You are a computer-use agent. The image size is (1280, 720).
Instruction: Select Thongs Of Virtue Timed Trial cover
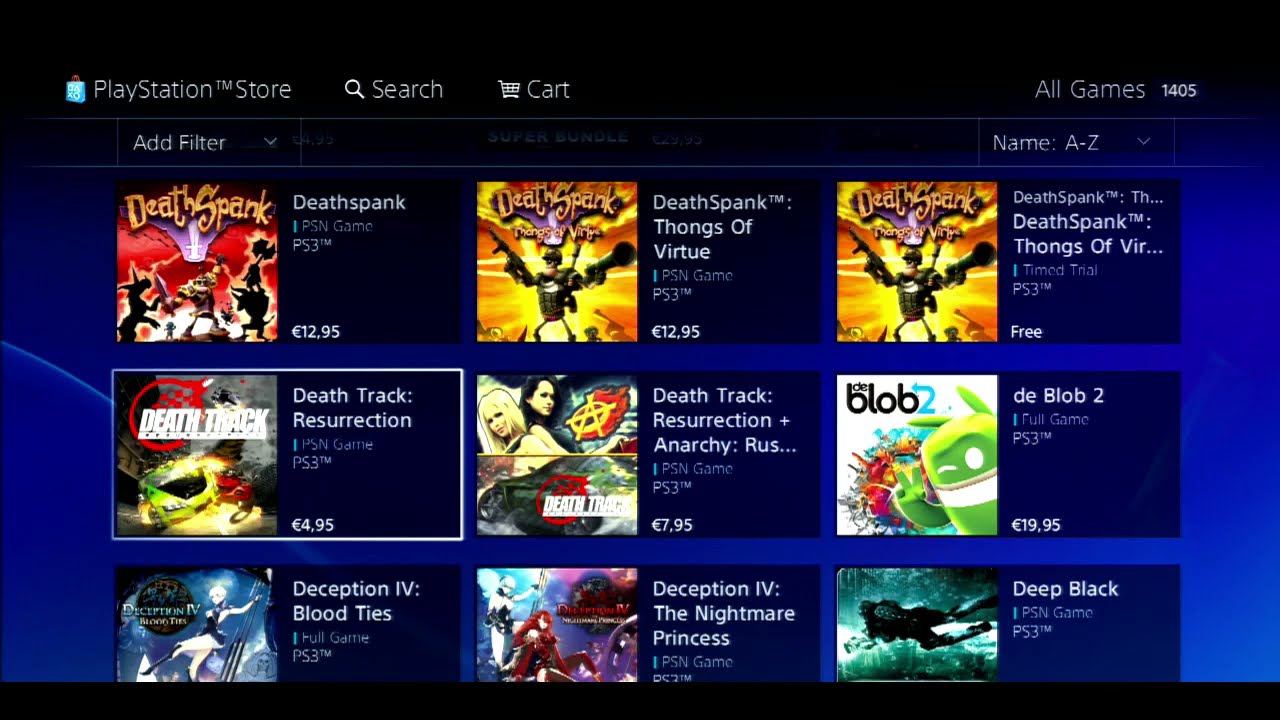tap(917, 262)
